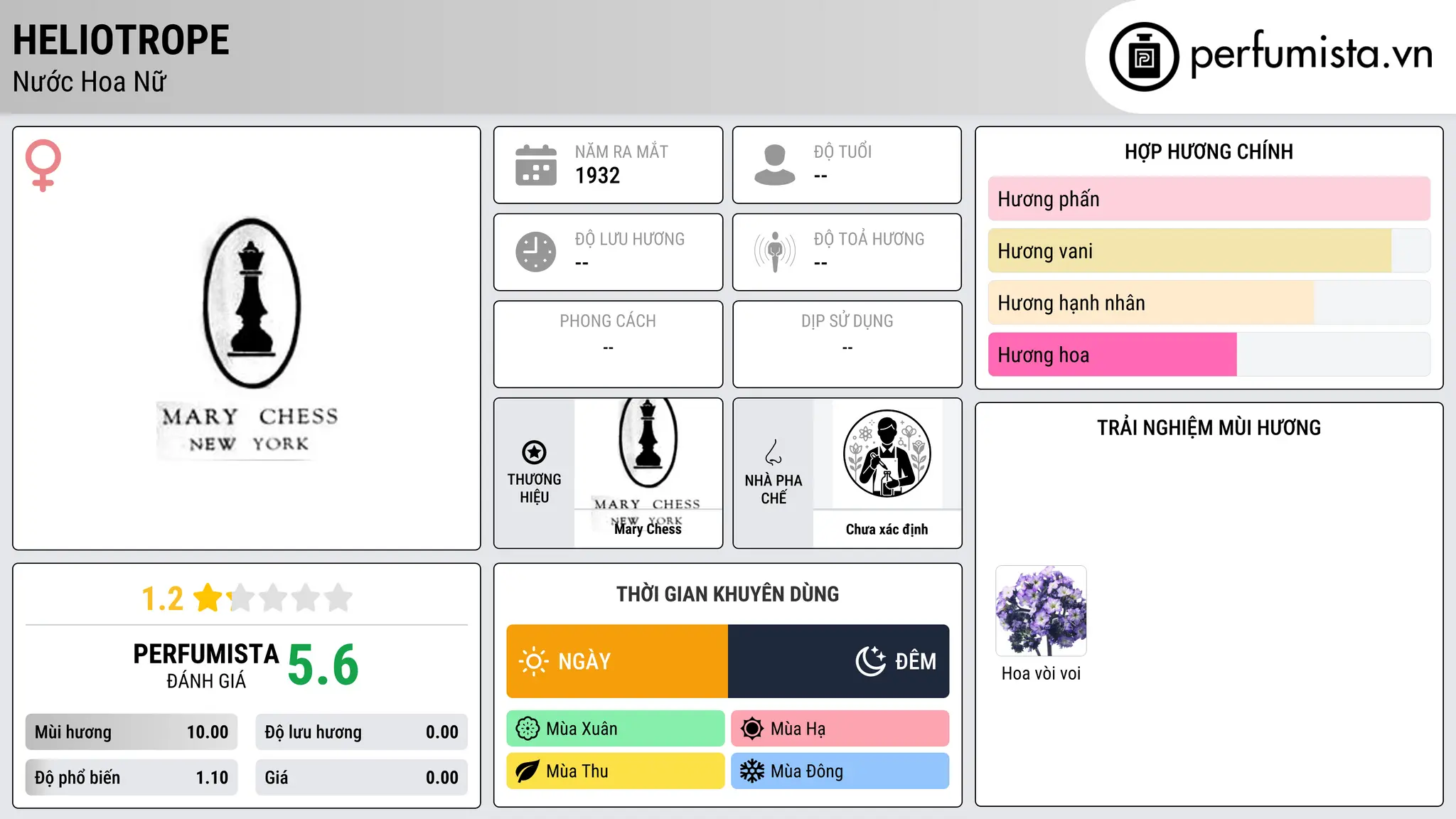Image resolution: width=1456 pixels, height=819 pixels.
Task: Choose the Mùa Xuân season tile
Action: 616,729
